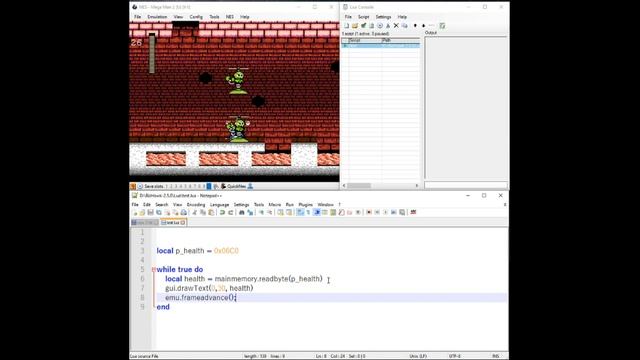
Task: Click Remove Script X icon in Lua Console
Action: 396,26
